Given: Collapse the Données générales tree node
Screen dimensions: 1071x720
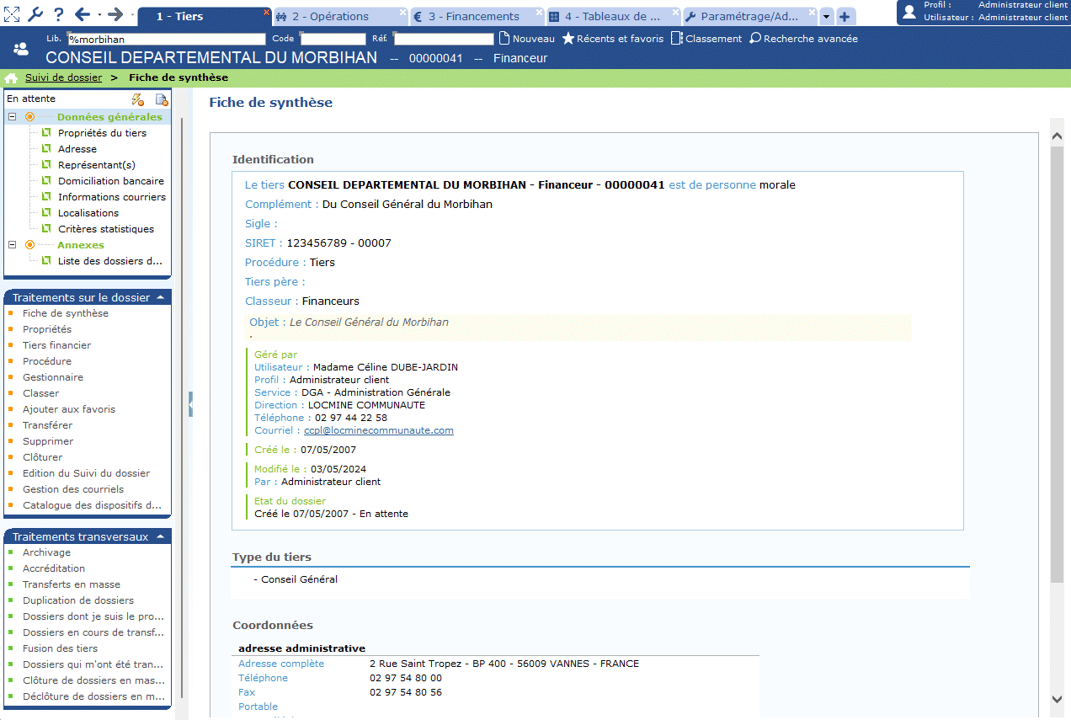Looking at the screenshot, I should click(x=12, y=117).
